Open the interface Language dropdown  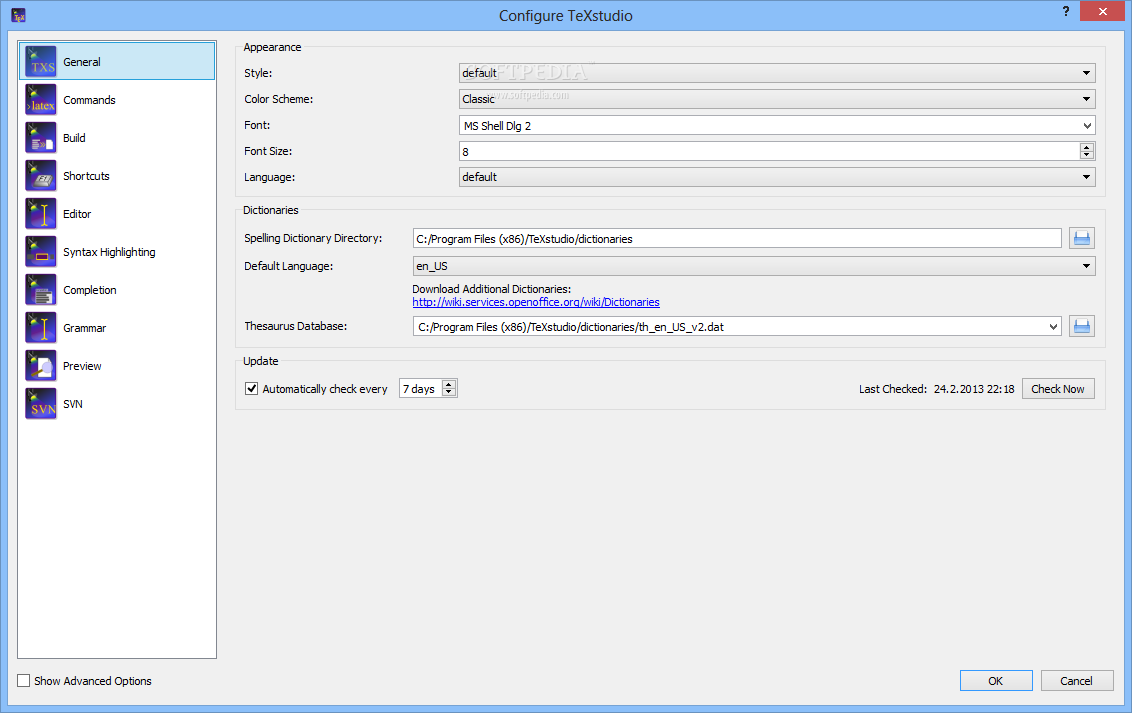tap(777, 177)
